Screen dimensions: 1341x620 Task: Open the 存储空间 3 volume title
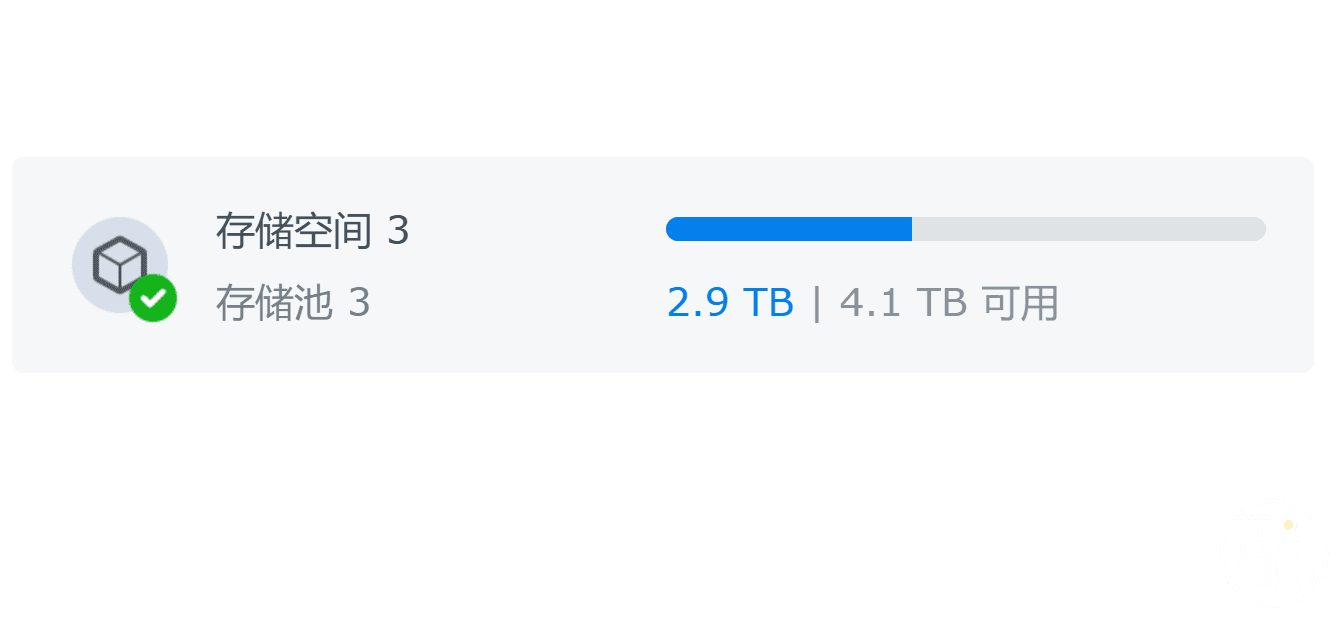click(312, 231)
